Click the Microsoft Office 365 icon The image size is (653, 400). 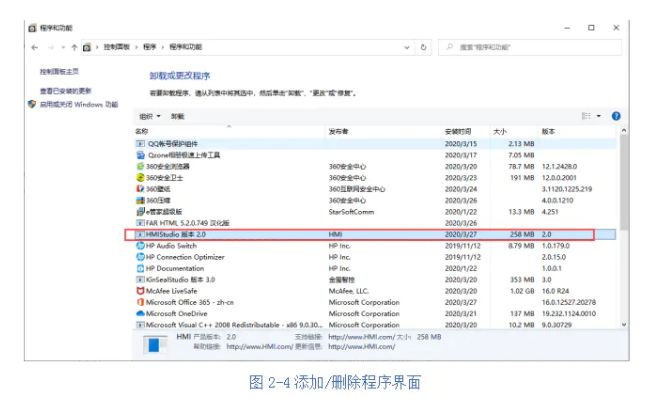pos(140,301)
